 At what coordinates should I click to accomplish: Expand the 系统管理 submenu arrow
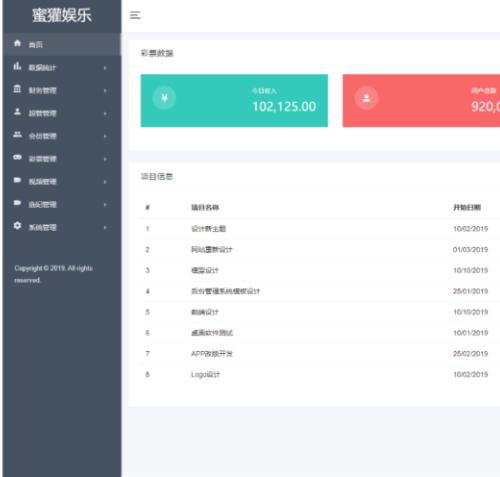[x=105, y=227]
